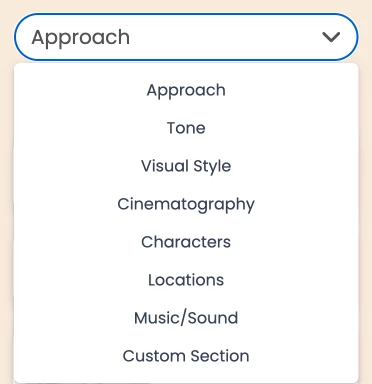Click the Approach combo box field
The height and width of the screenshot is (384, 372).
click(x=186, y=37)
